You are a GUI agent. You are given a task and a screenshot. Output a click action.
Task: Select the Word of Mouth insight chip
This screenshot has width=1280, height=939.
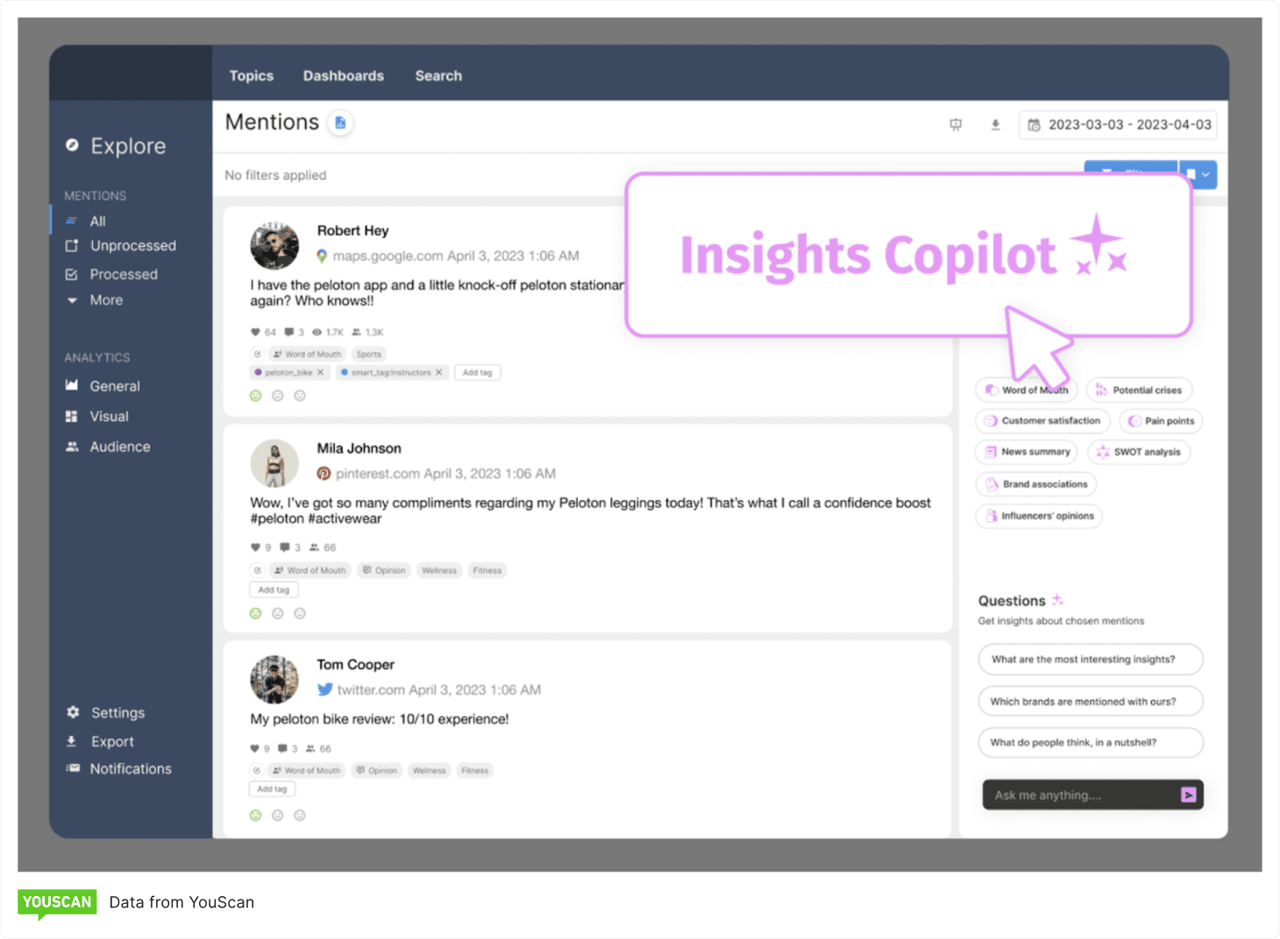tap(1026, 390)
